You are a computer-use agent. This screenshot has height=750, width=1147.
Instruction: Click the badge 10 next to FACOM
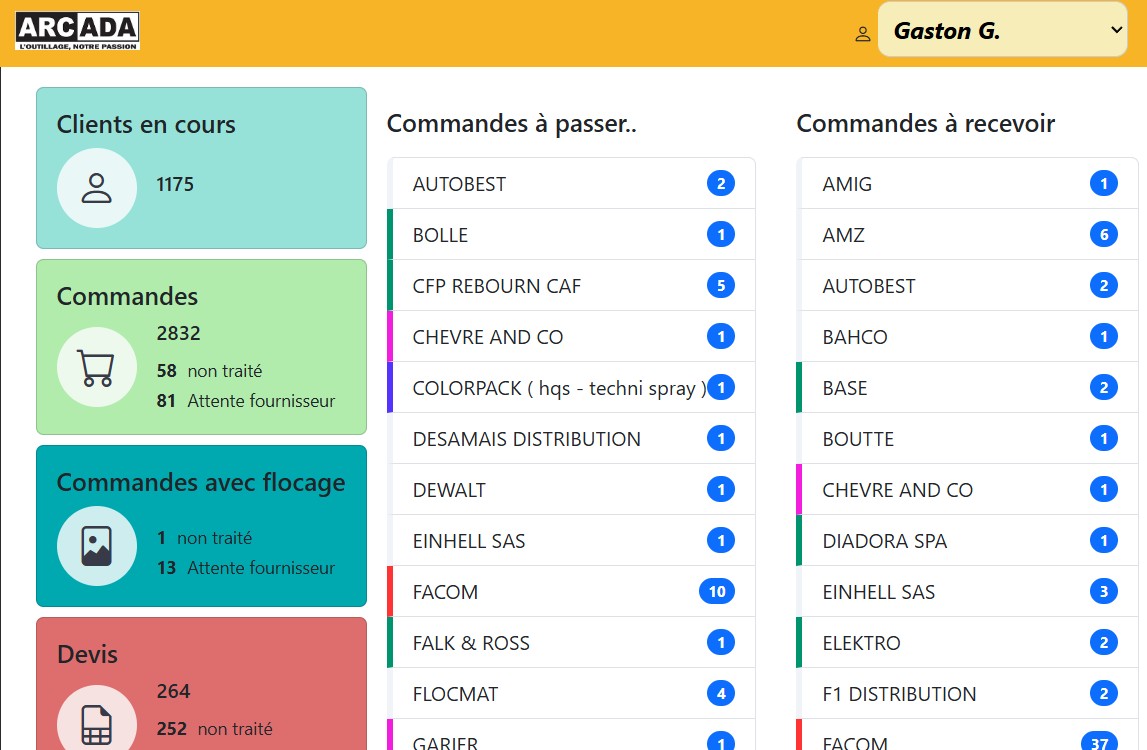(x=716, y=592)
